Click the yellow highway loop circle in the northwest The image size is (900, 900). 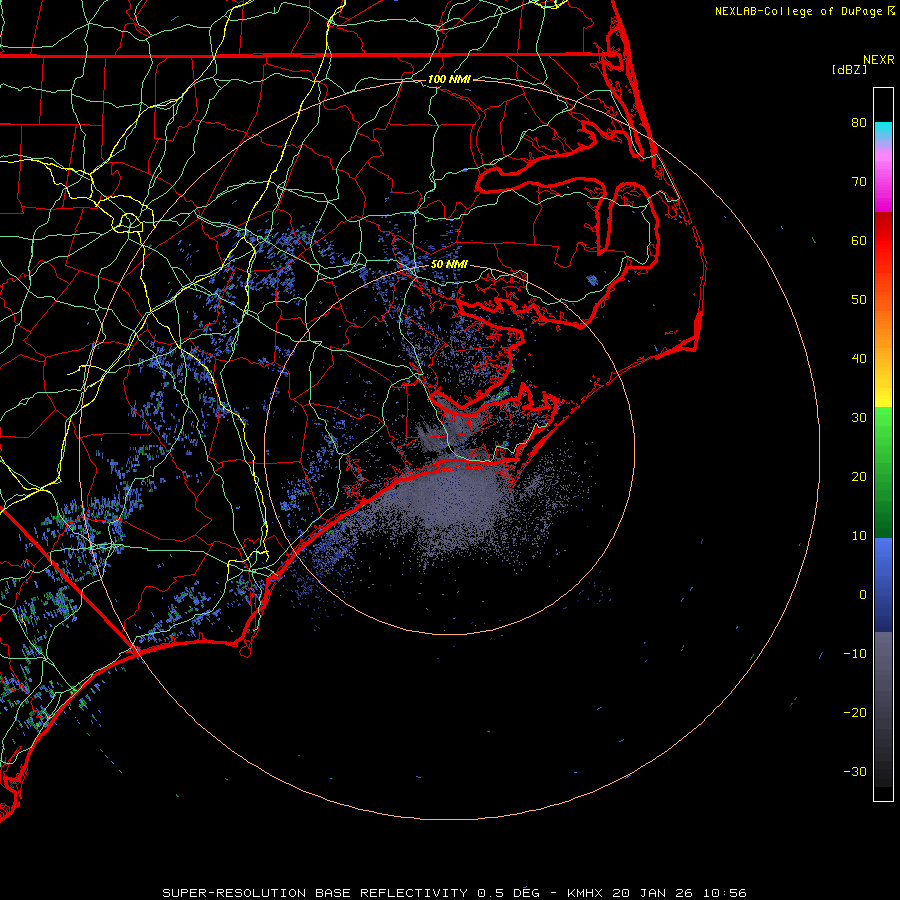(129, 222)
